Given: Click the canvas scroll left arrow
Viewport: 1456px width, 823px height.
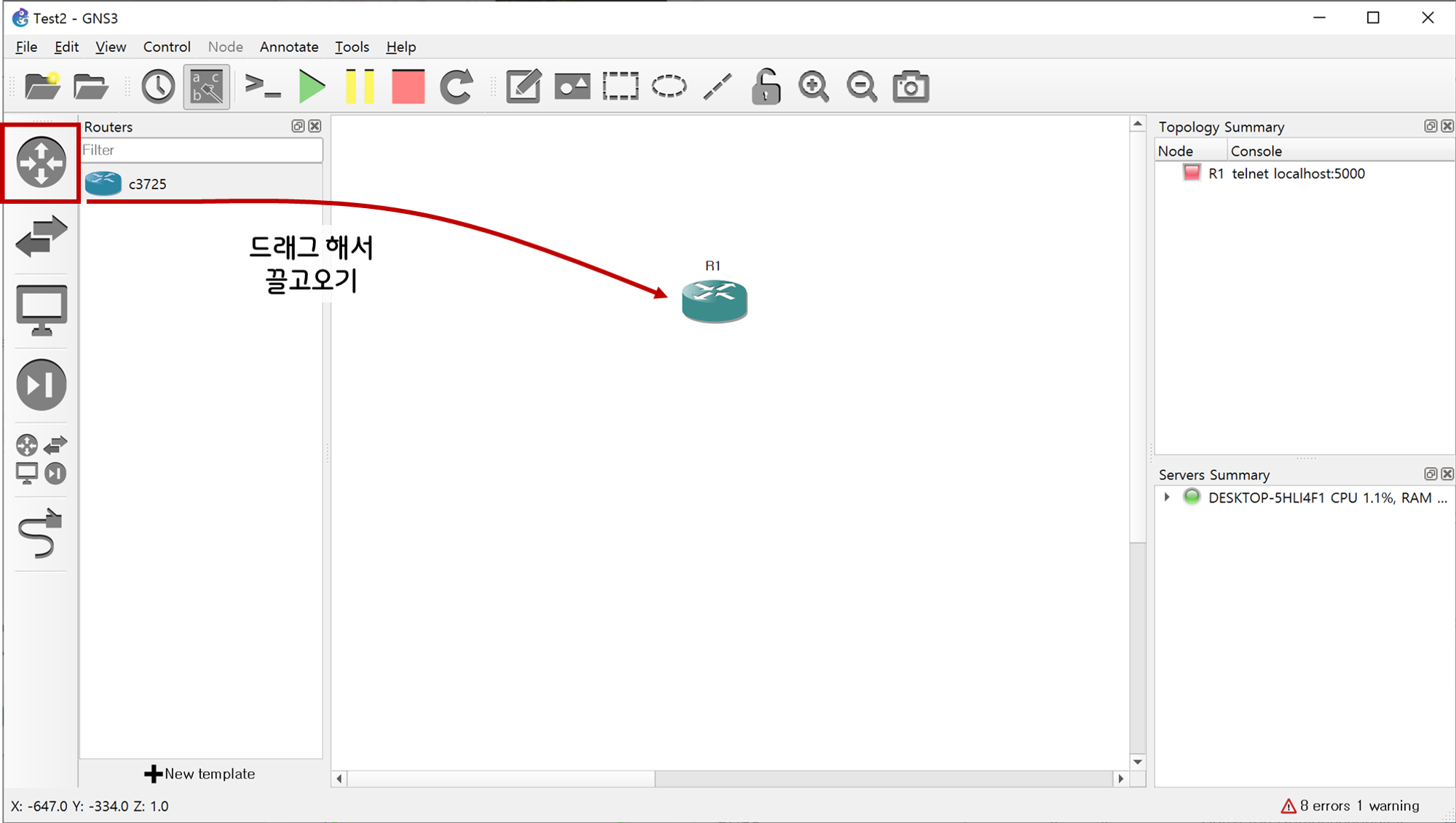Looking at the screenshot, I should click(339, 779).
